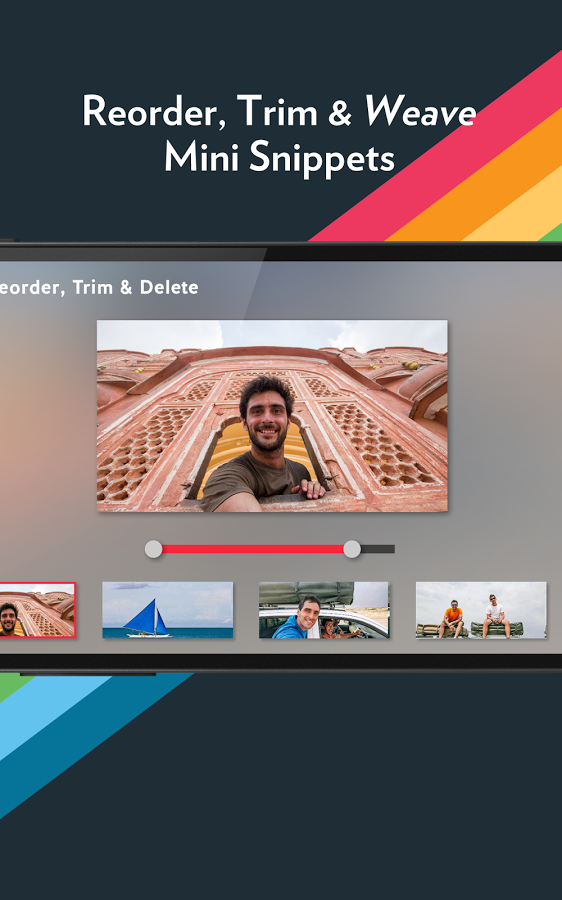Select the red-bordered selfie clip thumbnail
The height and width of the screenshot is (900, 562).
click(37, 610)
